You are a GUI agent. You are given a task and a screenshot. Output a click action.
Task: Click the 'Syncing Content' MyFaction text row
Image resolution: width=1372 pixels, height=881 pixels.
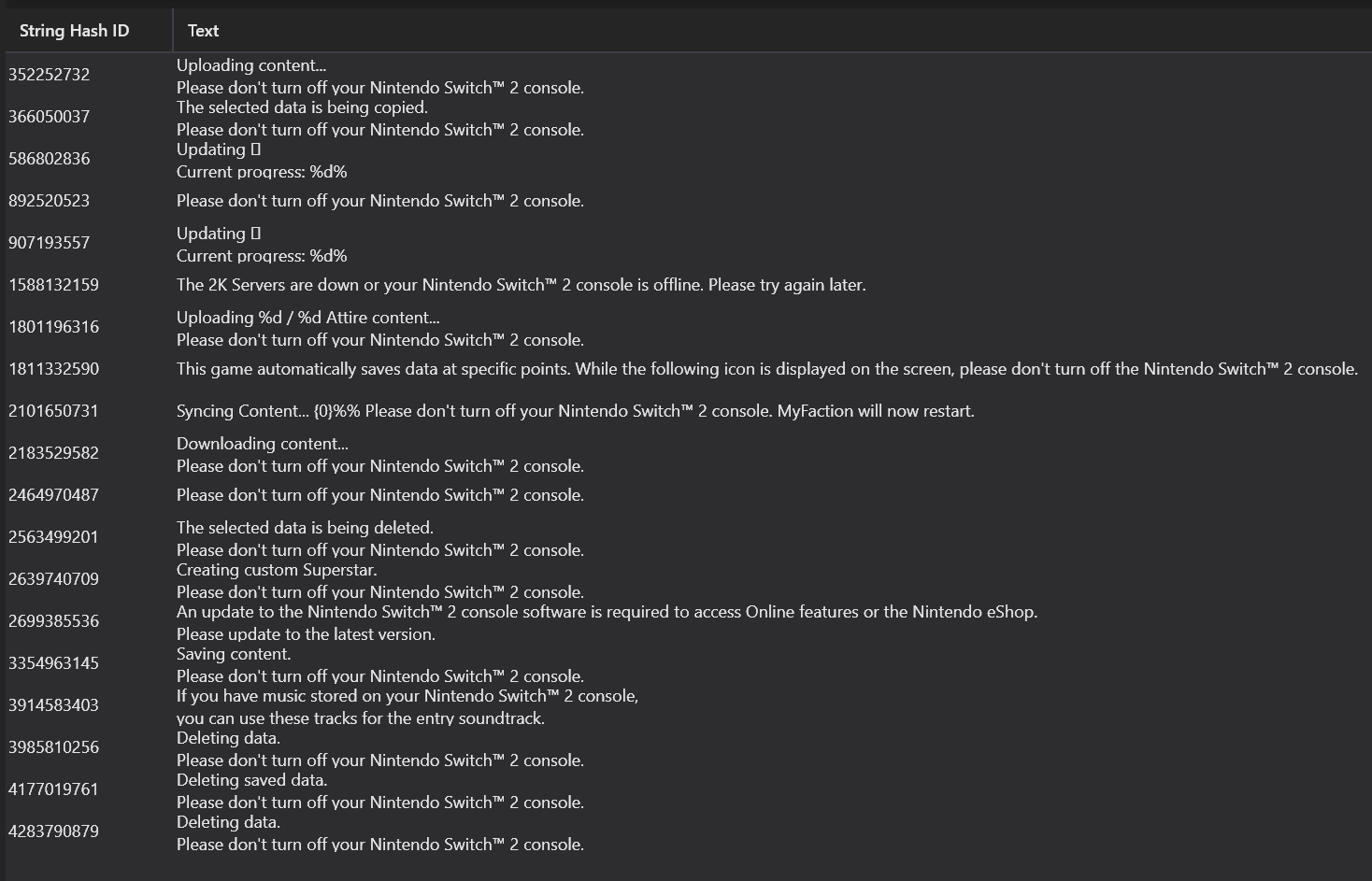click(x=575, y=411)
